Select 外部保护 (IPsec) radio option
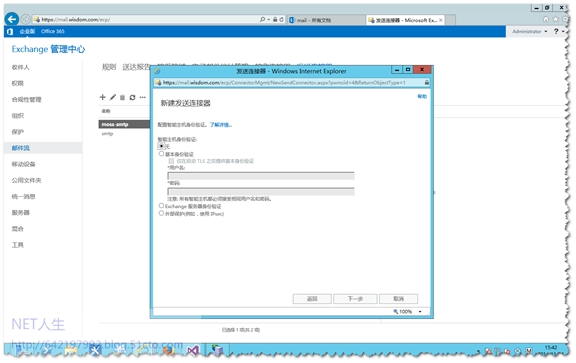Image resolution: width=576 pixels, height=363 pixels. 161,213
